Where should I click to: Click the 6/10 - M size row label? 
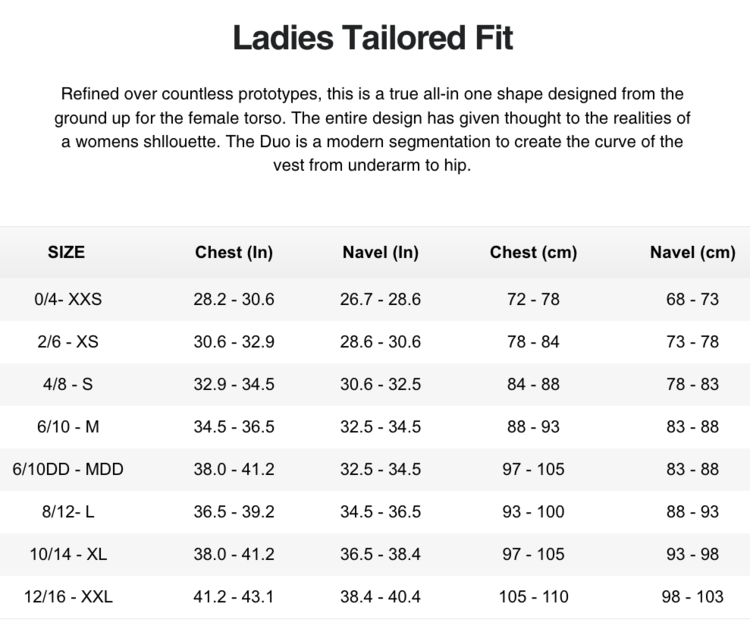click(68, 426)
